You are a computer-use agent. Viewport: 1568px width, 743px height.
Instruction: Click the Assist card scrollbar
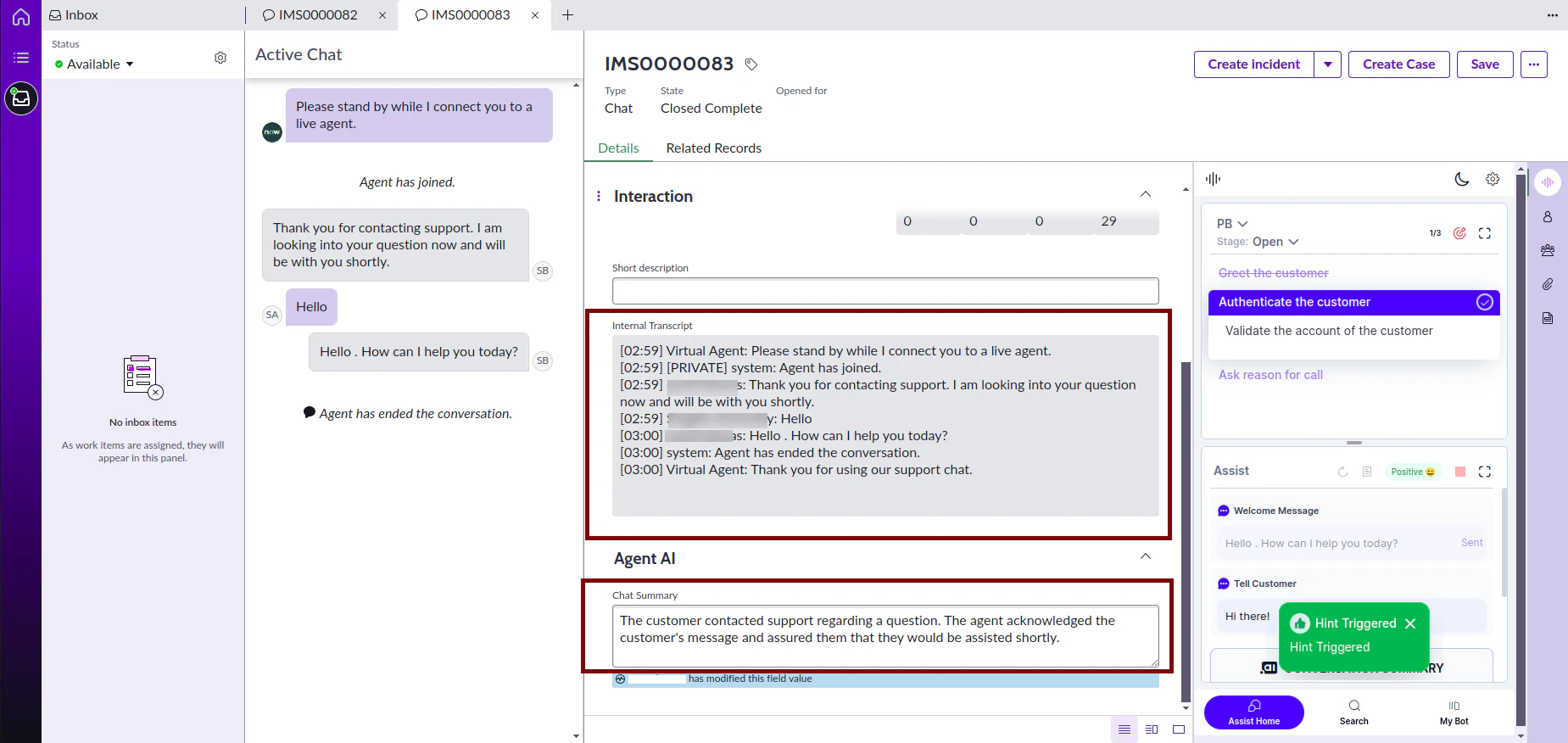coord(1504,543)
